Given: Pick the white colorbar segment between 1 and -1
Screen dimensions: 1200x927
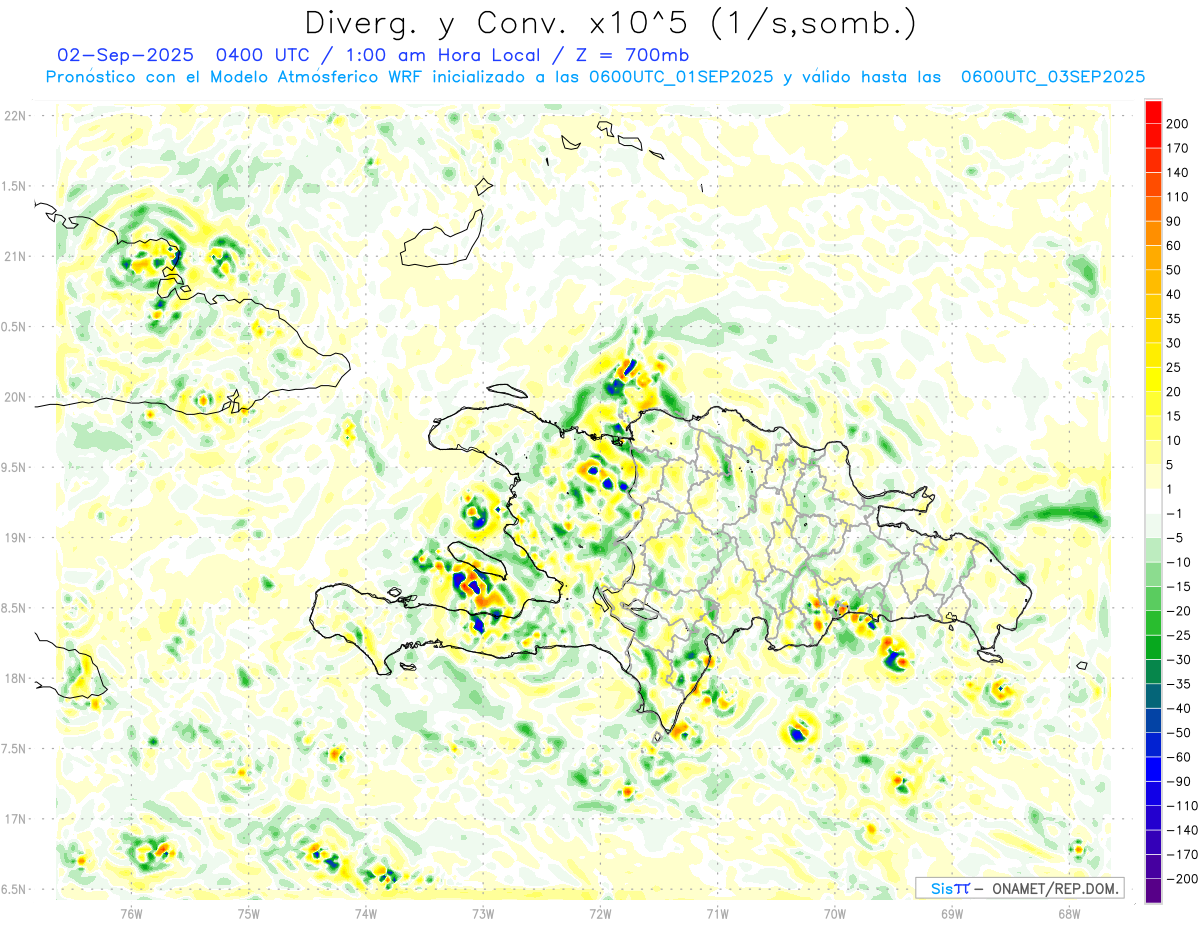Looking at the screenshot, I should (1153, 501).
